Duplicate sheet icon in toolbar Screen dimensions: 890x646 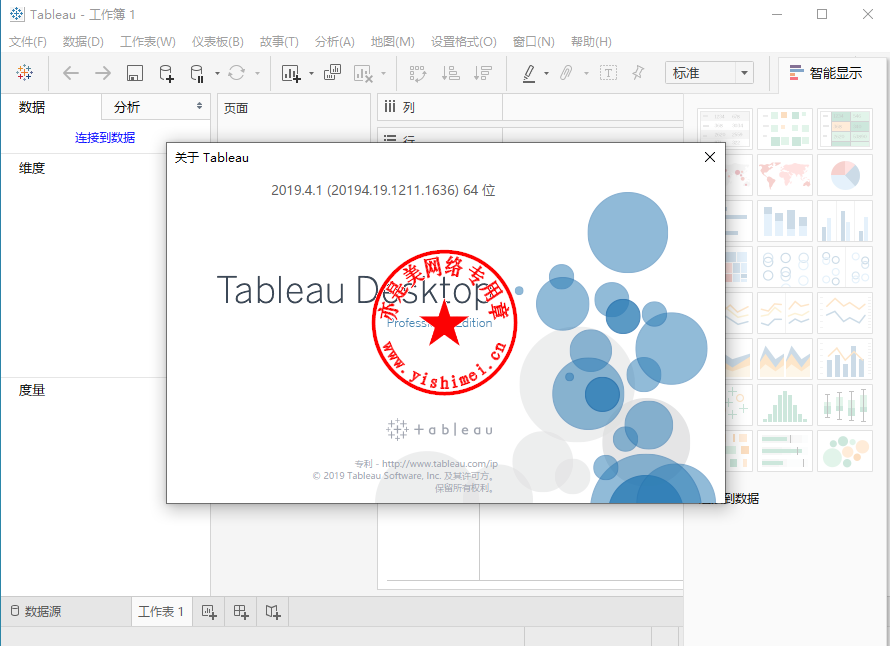click(x=332, y=73)
